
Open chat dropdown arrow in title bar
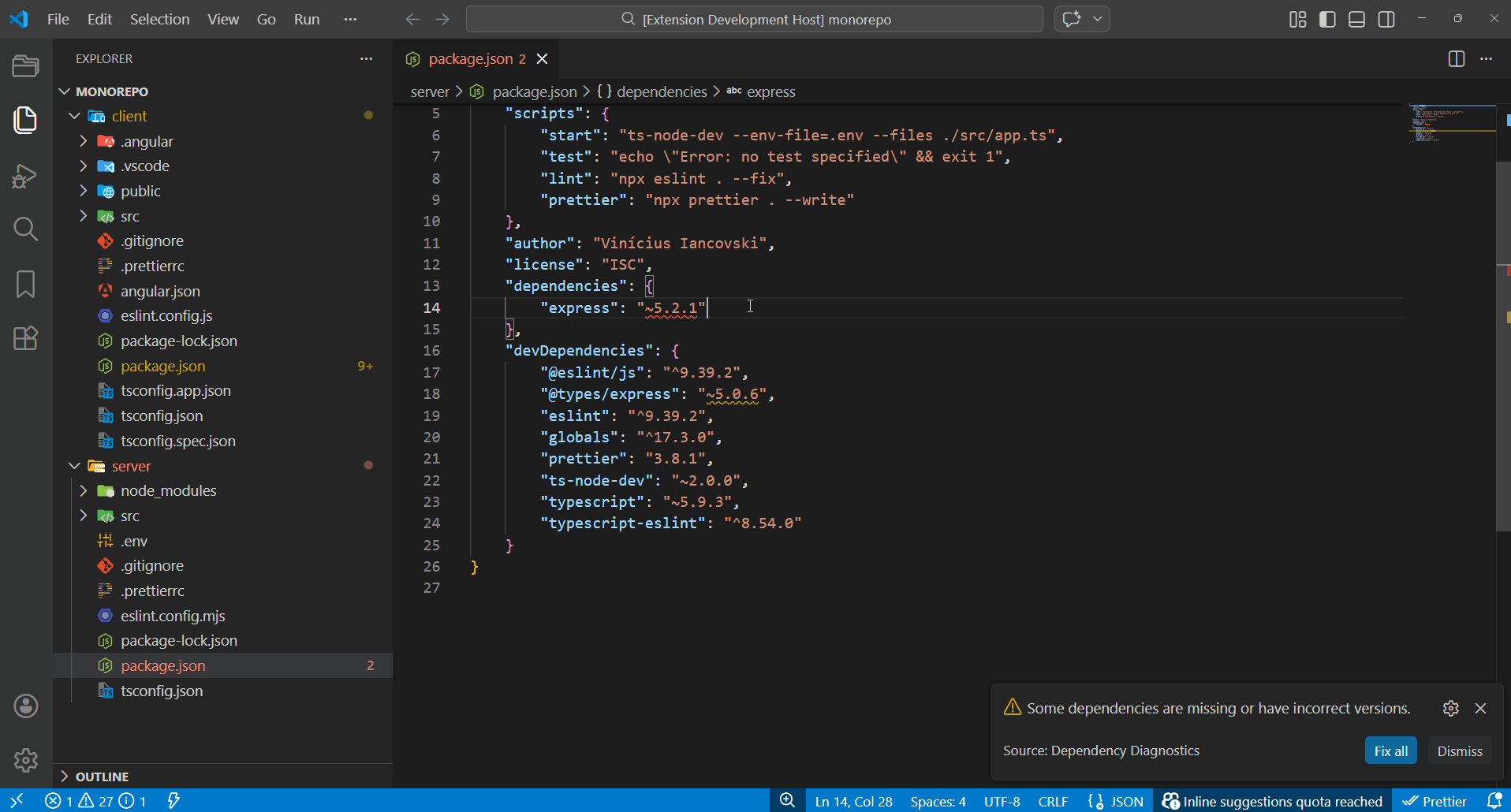pyautogui.click(x=1098, y=19)
